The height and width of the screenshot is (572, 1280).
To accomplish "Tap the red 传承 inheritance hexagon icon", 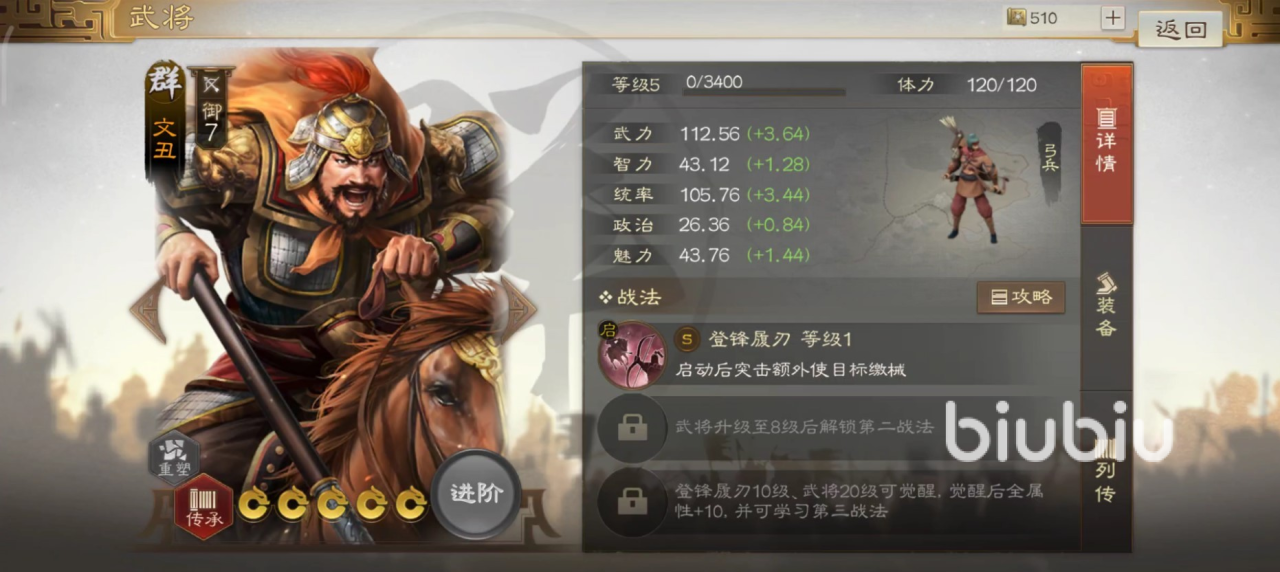I will 204,506.
